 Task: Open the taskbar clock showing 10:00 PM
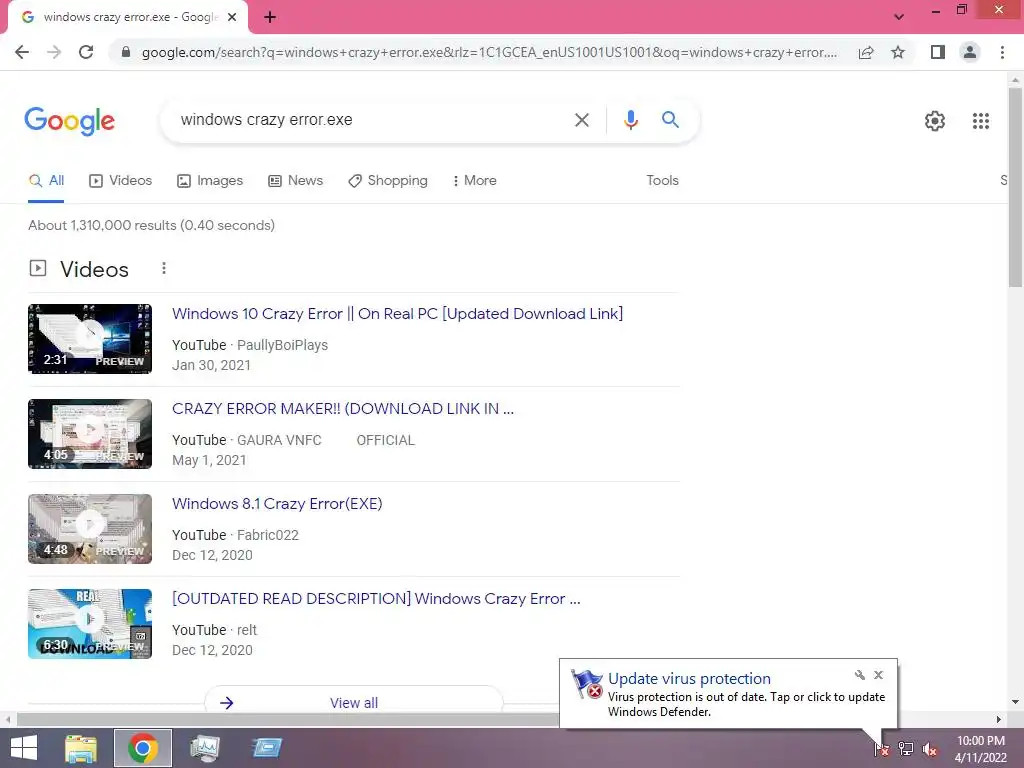click(x=980, y=748)
